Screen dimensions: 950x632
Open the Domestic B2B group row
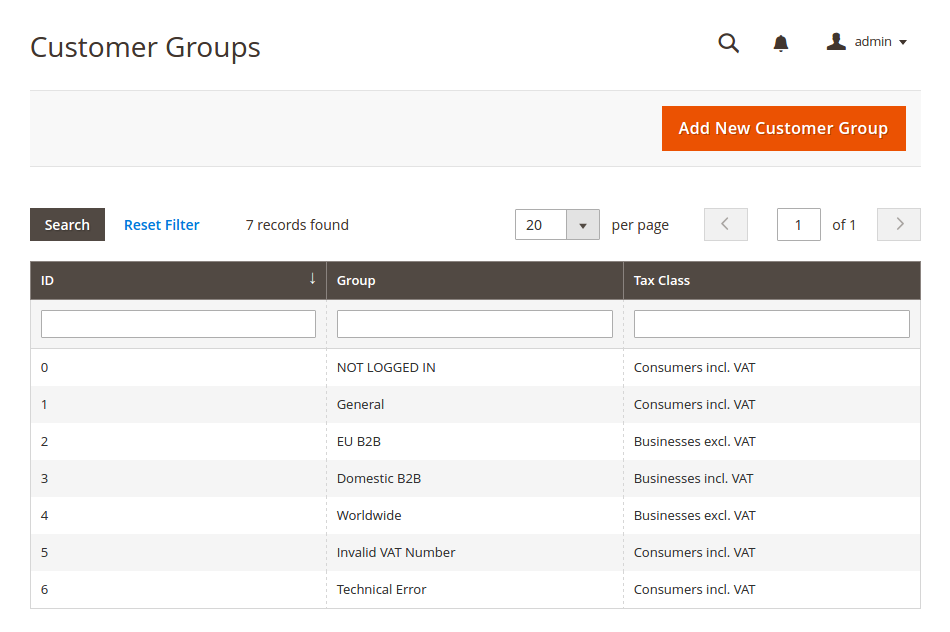(475, 479)
